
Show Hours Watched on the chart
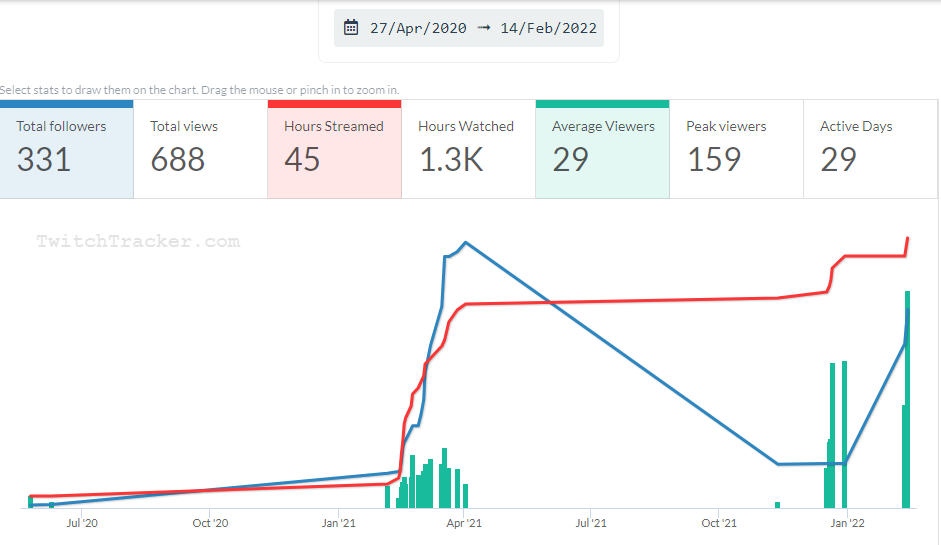pyautogui.click(x=469, y=149)
